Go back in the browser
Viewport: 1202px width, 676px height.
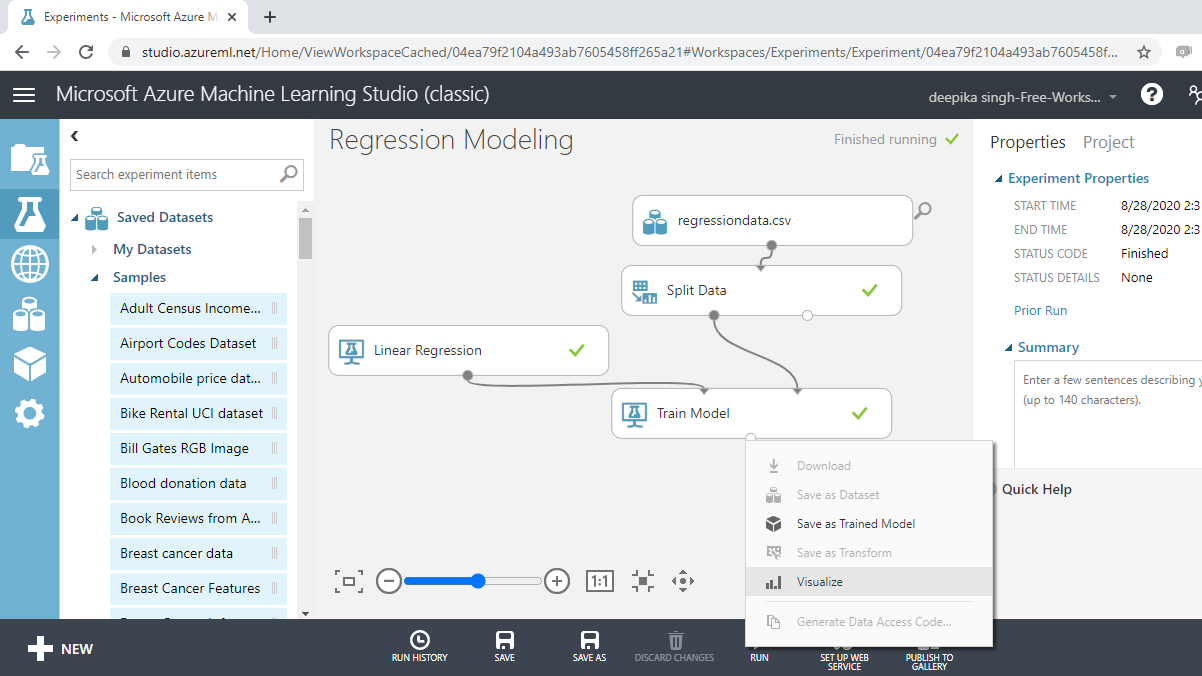click(x=22, y=52)
